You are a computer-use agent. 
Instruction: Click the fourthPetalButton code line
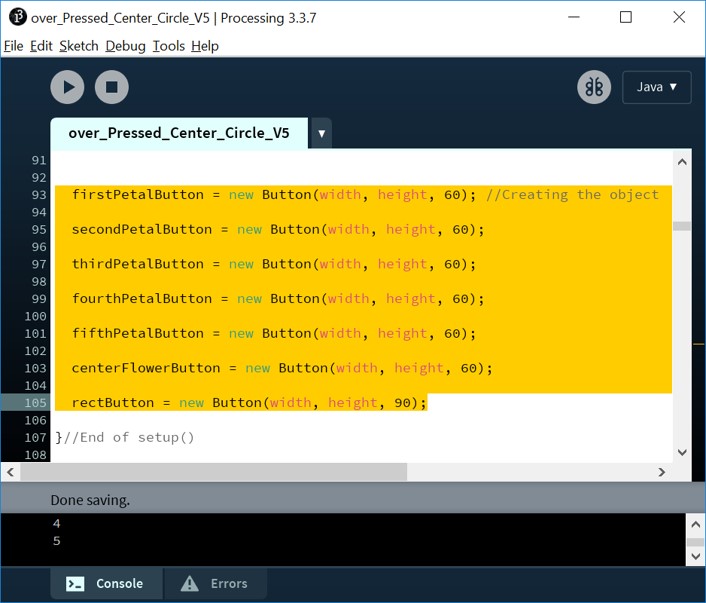(x=278, y=299)
